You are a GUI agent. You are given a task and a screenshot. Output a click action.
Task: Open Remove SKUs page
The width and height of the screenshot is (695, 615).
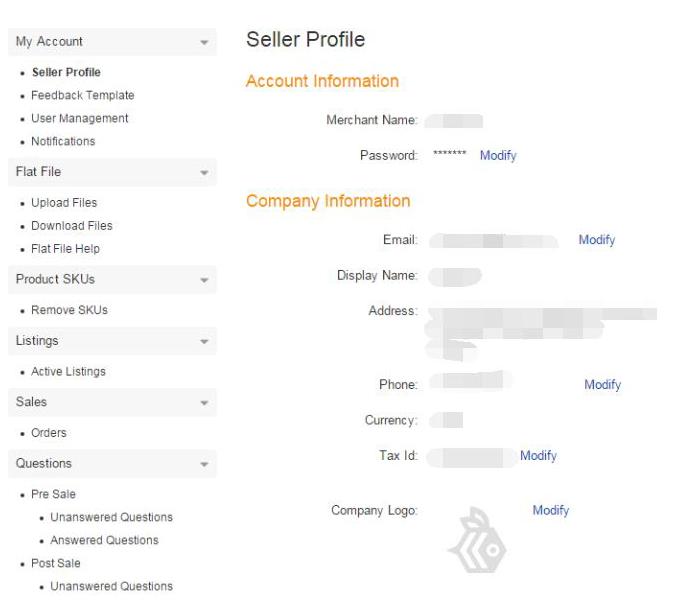tap(69, 310)
